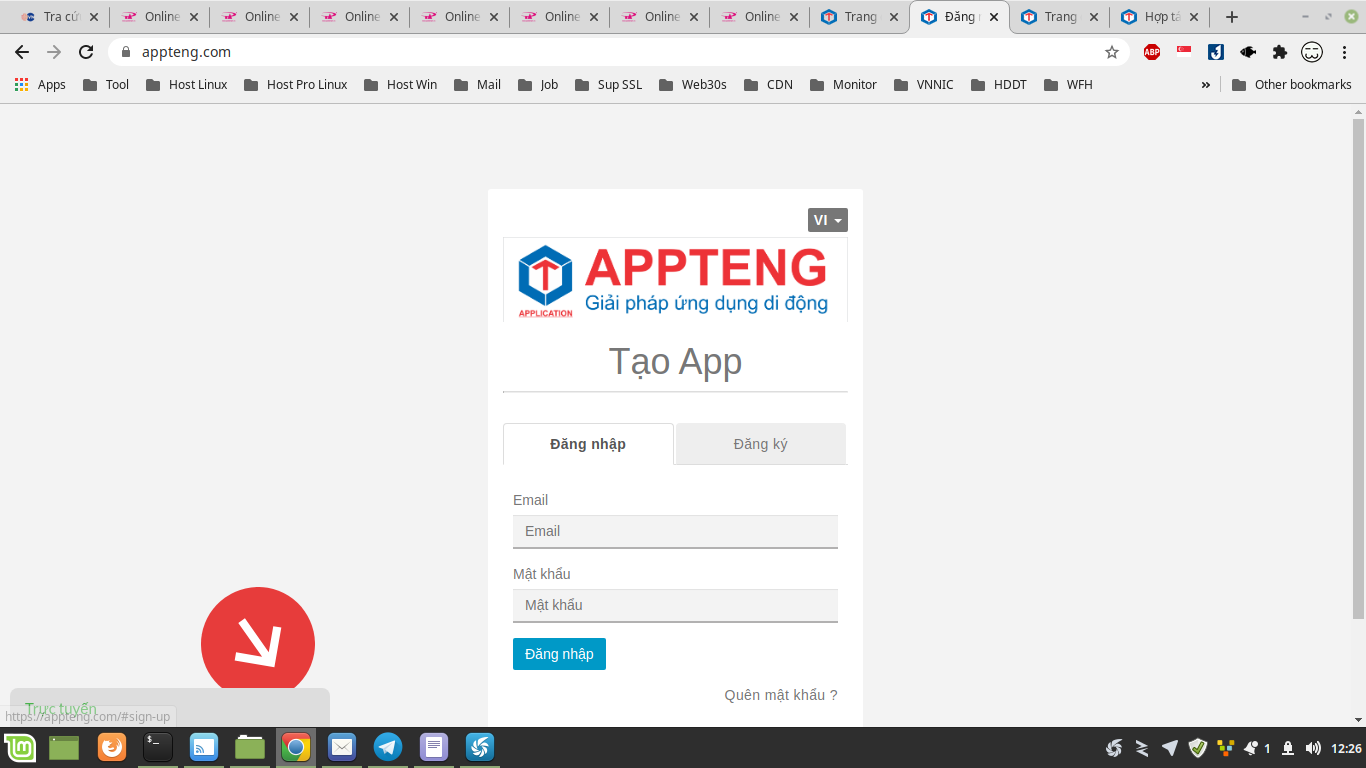The width and height of the screenshot is (1366, 768).
Task: Open Telegram from the taskbar
Action: 388,747
